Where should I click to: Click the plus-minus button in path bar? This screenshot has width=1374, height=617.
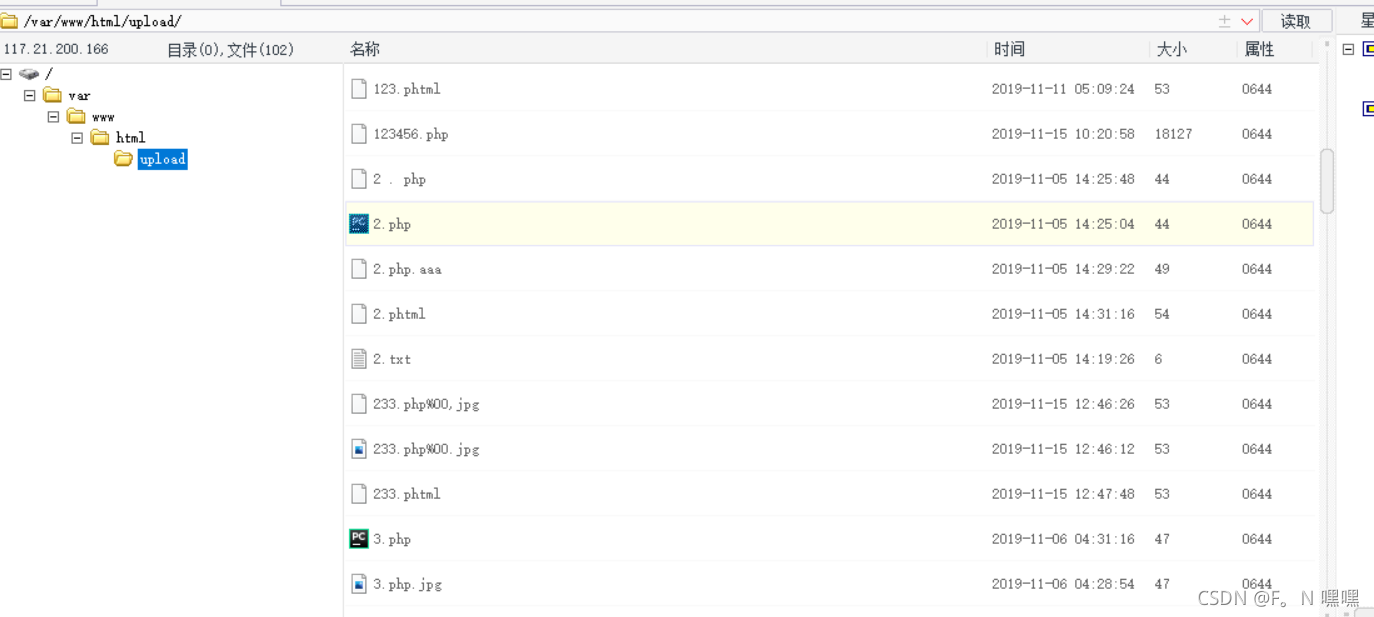(x=1224, y=21)
